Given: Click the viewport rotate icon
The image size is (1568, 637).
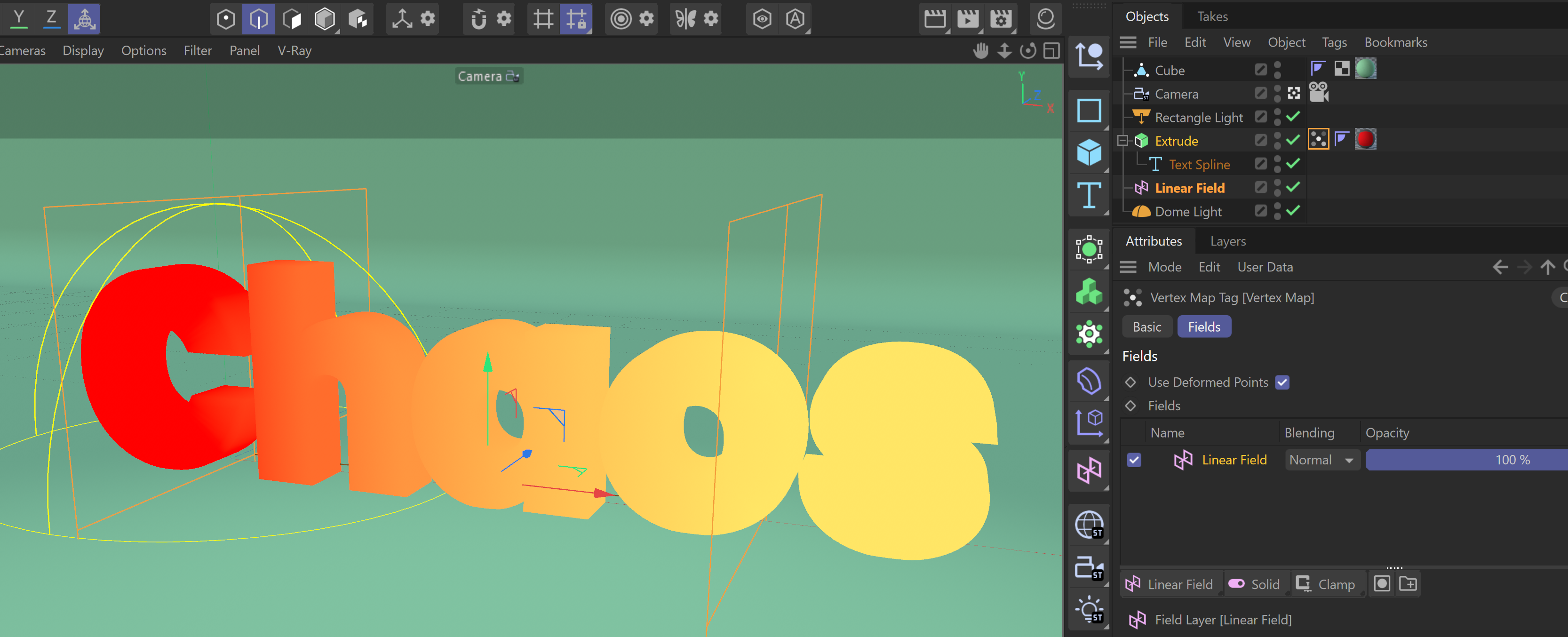Looking at the screenshot, I should pyautogui.click(x=1028, y=50).
